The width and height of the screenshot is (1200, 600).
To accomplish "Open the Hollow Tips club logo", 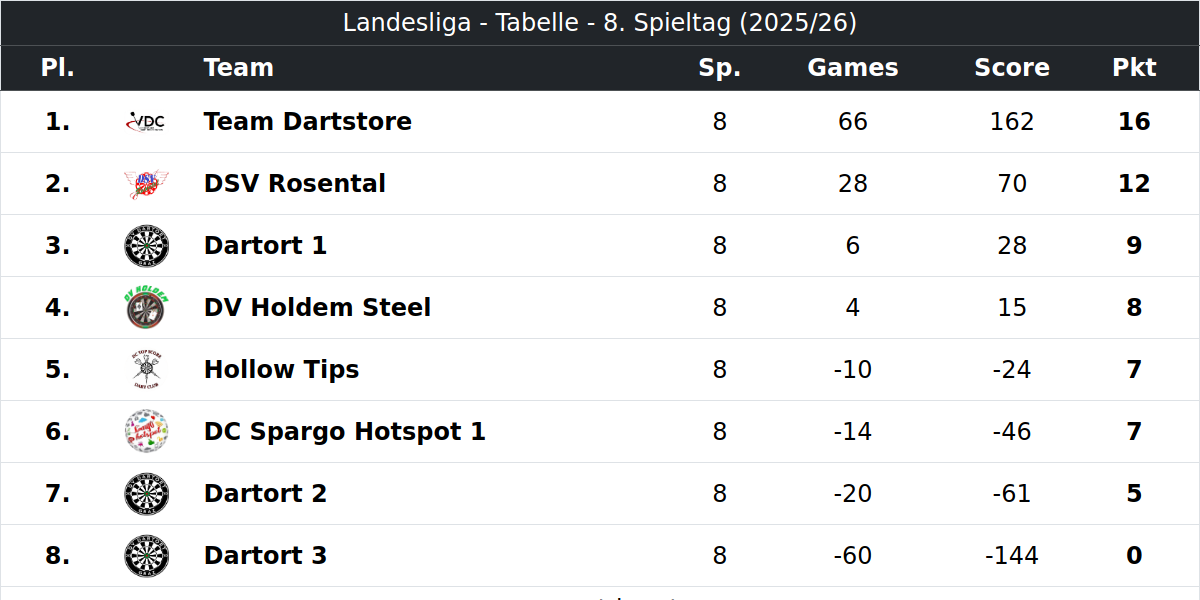I will (146, 370).
